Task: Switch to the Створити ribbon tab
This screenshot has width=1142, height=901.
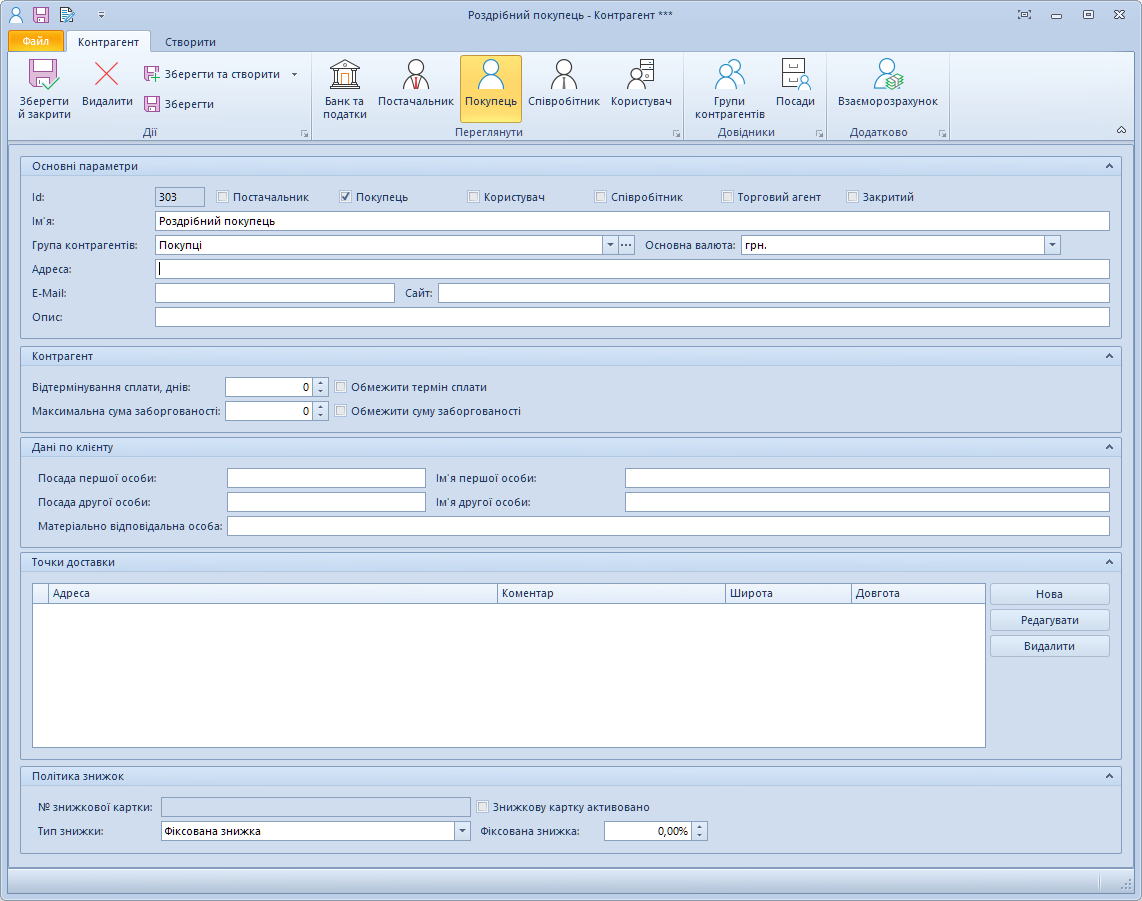Action: 190,42
